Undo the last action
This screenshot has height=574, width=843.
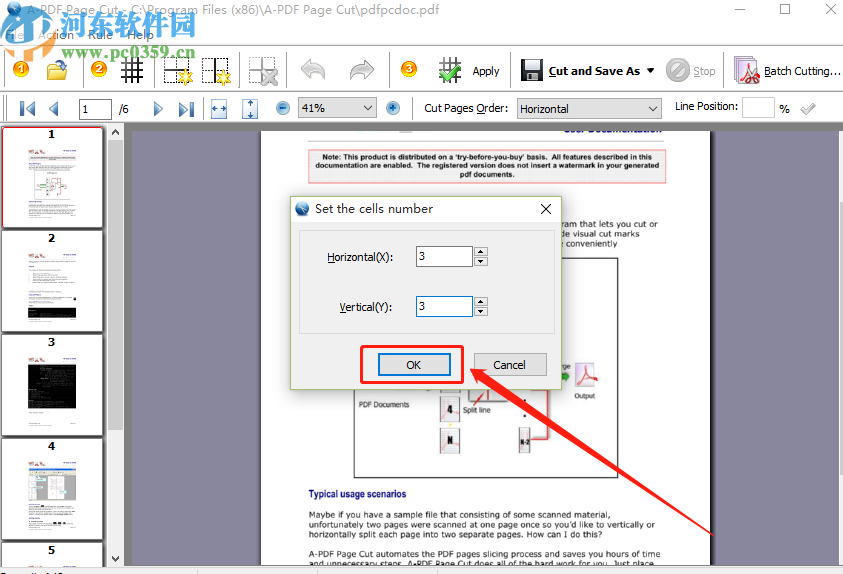313,70
